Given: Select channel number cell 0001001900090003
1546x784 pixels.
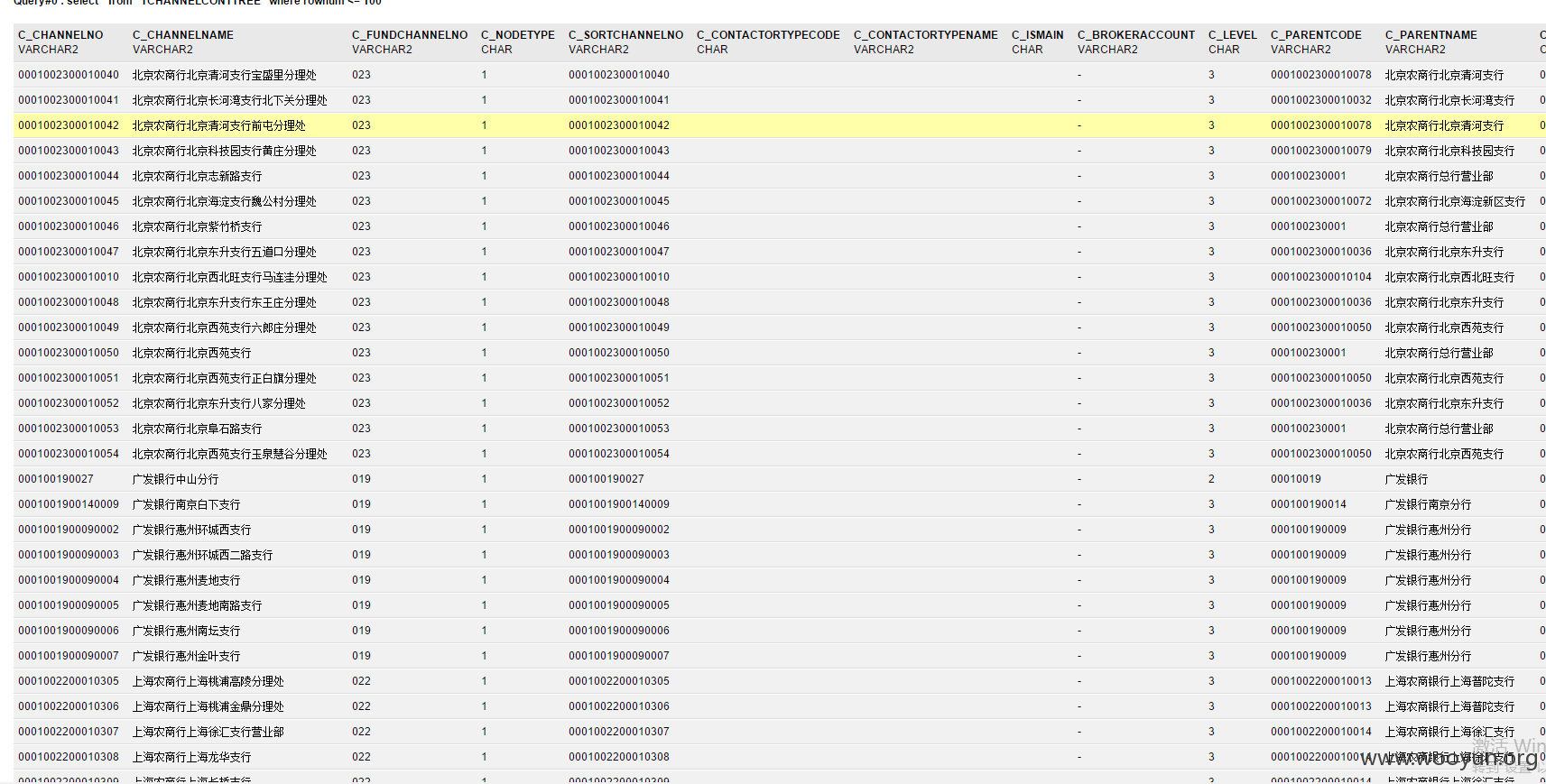Looking at the screenshot, I should pyautogui.click(x=69, y=555).
